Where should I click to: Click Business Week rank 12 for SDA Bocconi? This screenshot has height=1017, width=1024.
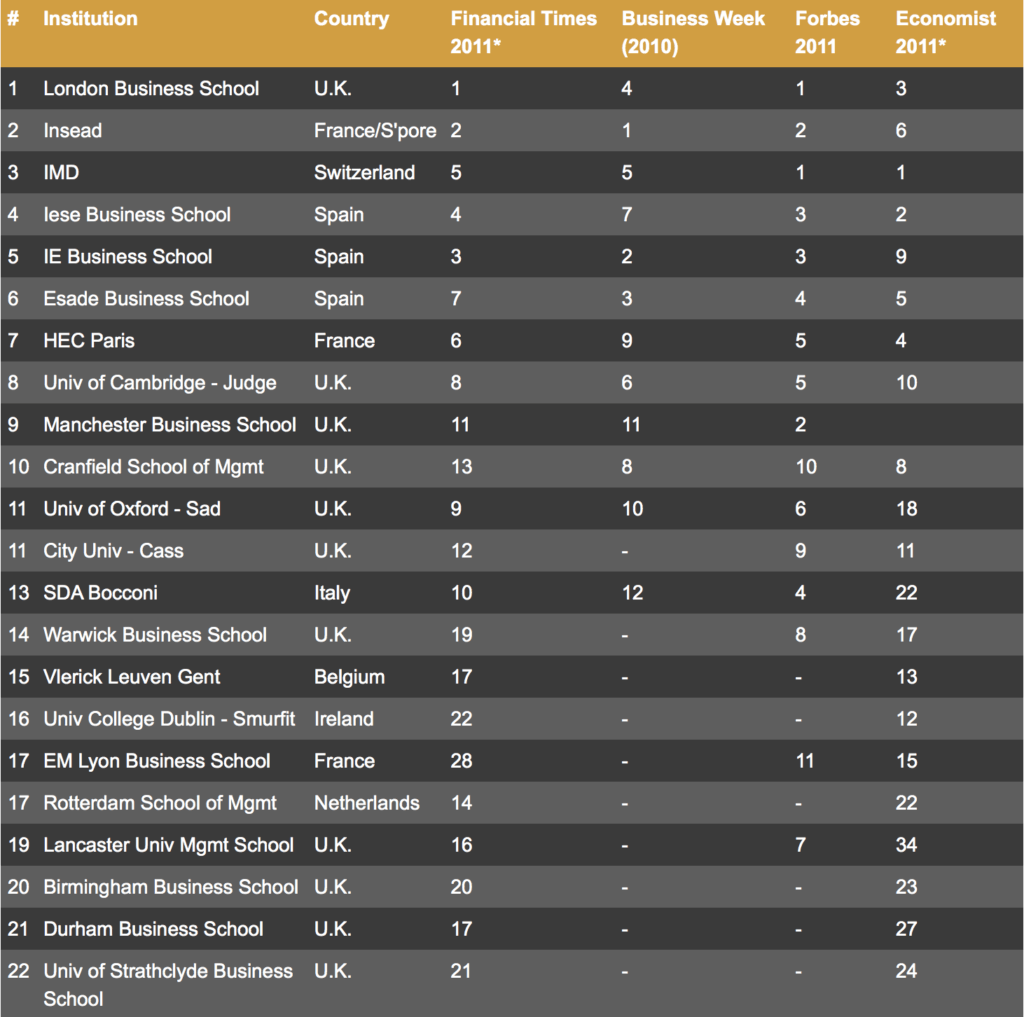pos(632,593)
